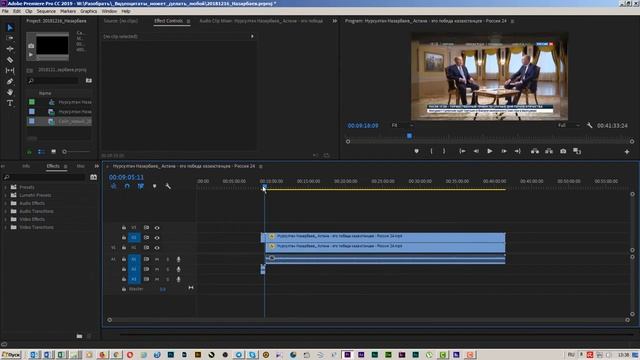Viewport: 640px width, 360px height.
Task: Toggle visibility eye of track V3
Action: tap(157, 228)
